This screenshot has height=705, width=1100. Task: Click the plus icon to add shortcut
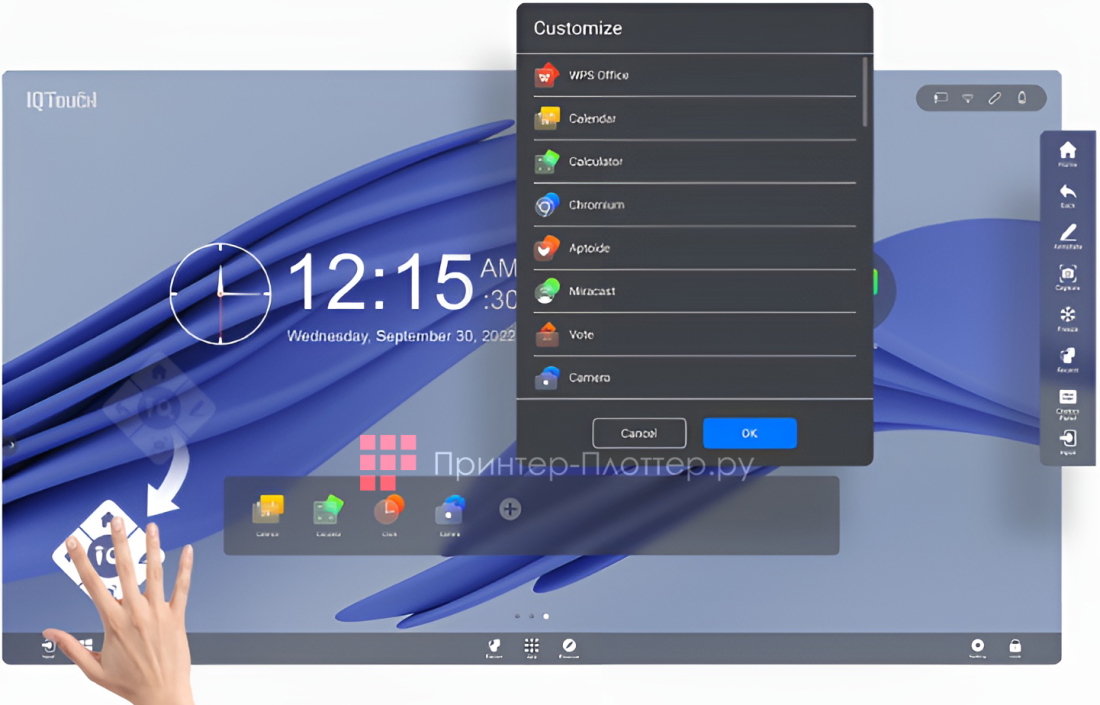coord(510,510)
